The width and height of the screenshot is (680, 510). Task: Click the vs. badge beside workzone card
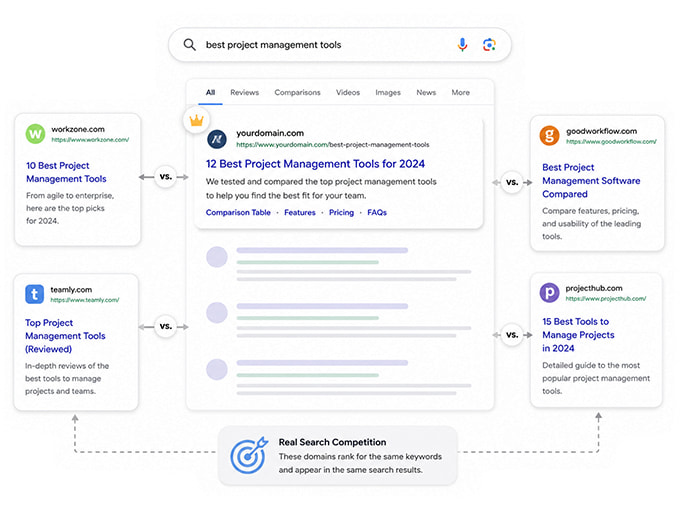tap(166, 177)
